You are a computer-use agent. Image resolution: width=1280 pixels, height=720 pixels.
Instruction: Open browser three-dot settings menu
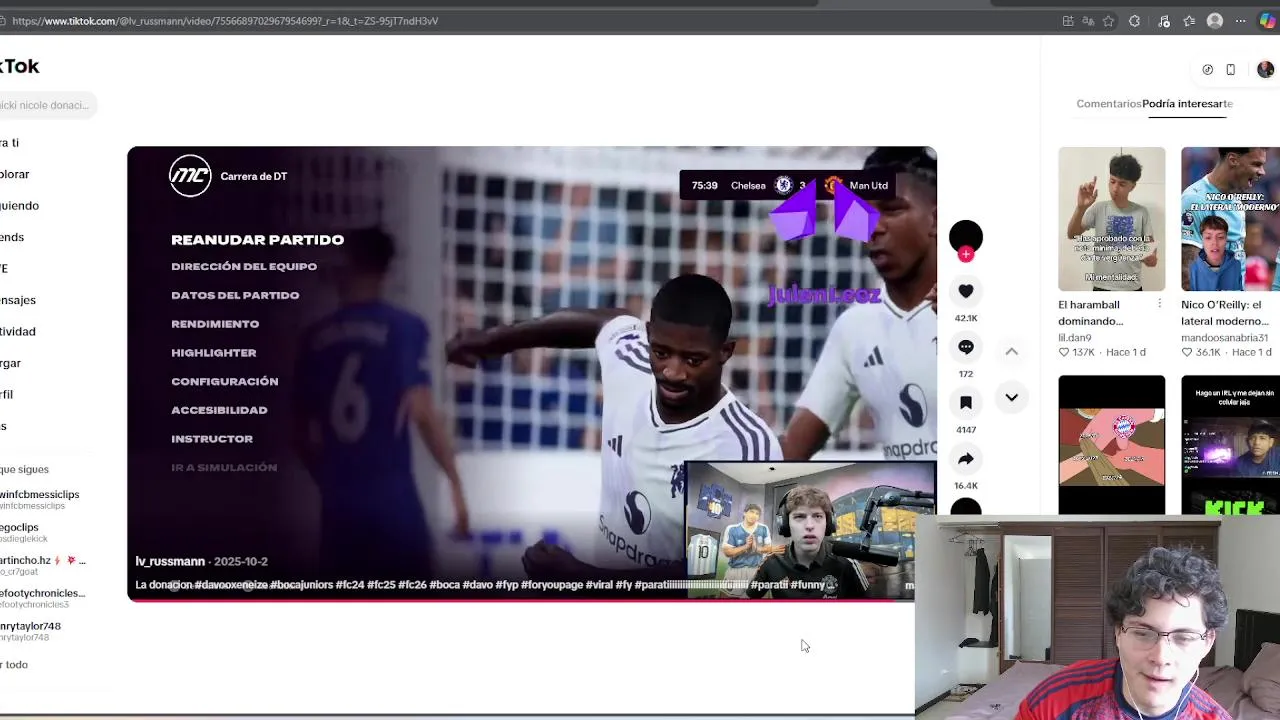pos(1241,21)
